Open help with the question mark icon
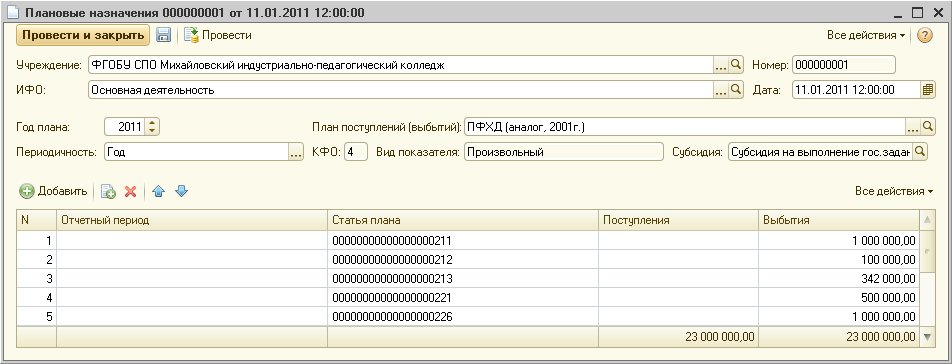The height and width of the screenshot is (364, 952). 924,35
